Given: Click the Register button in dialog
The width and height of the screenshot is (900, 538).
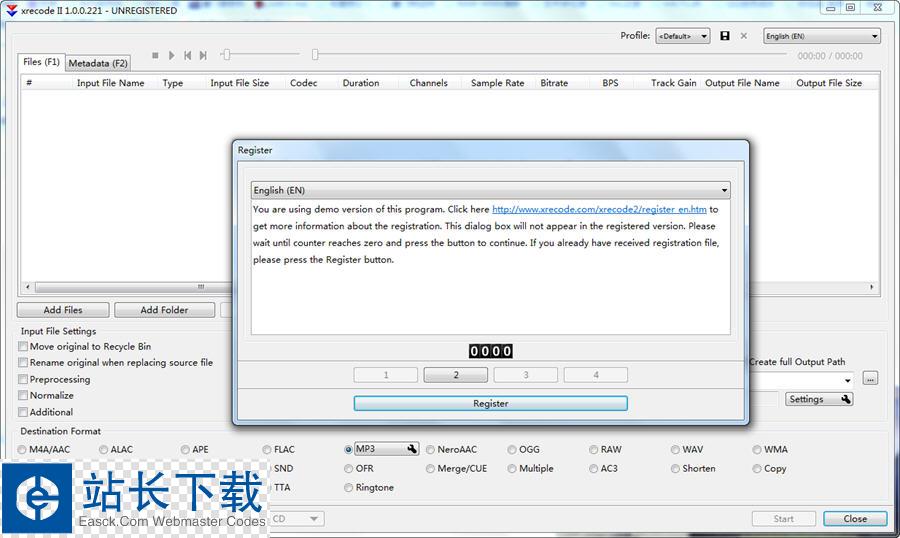Looking at the screenshot, I should click(491, 403).
